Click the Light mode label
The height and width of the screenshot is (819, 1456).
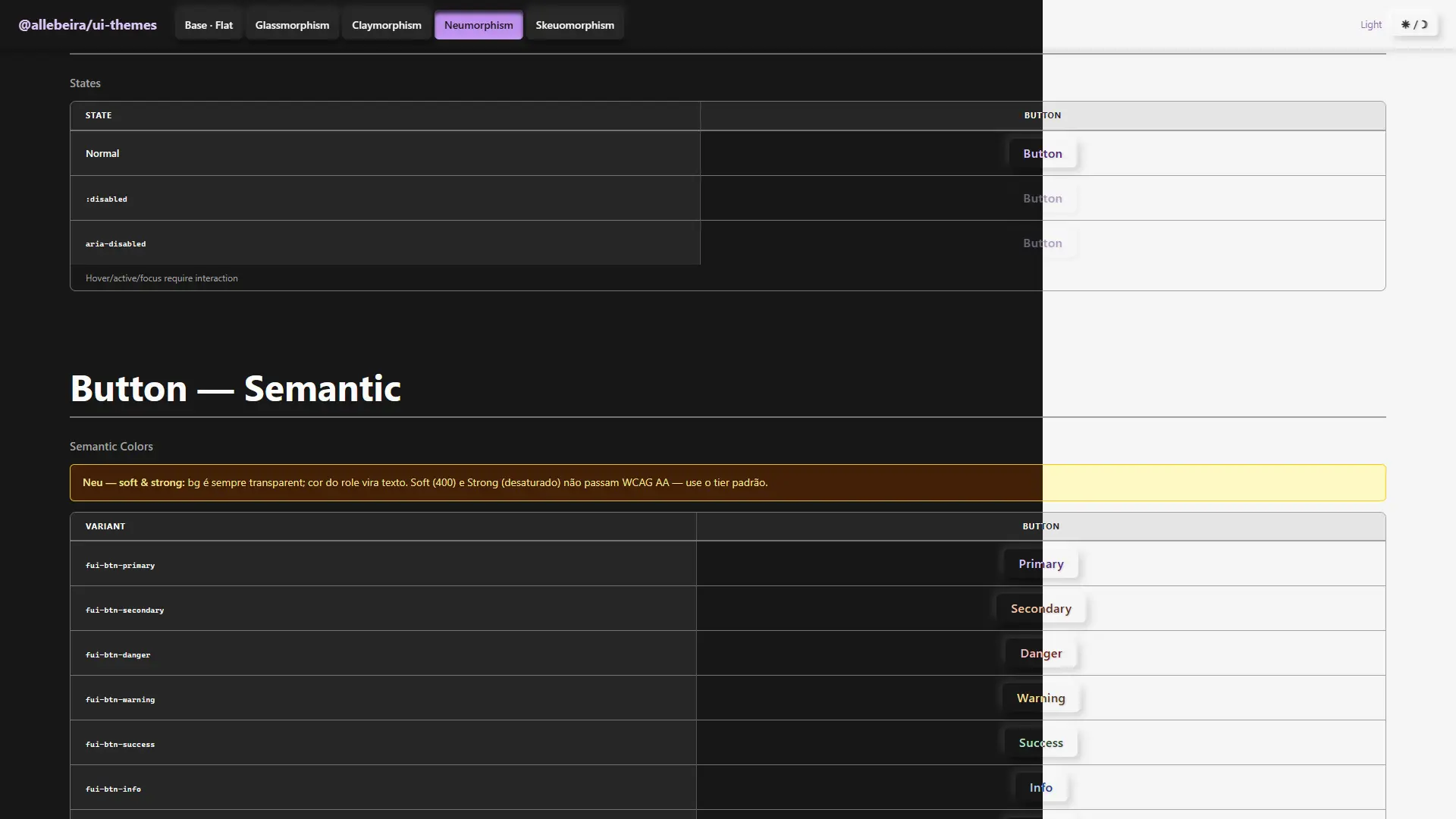click(1371, 24)
